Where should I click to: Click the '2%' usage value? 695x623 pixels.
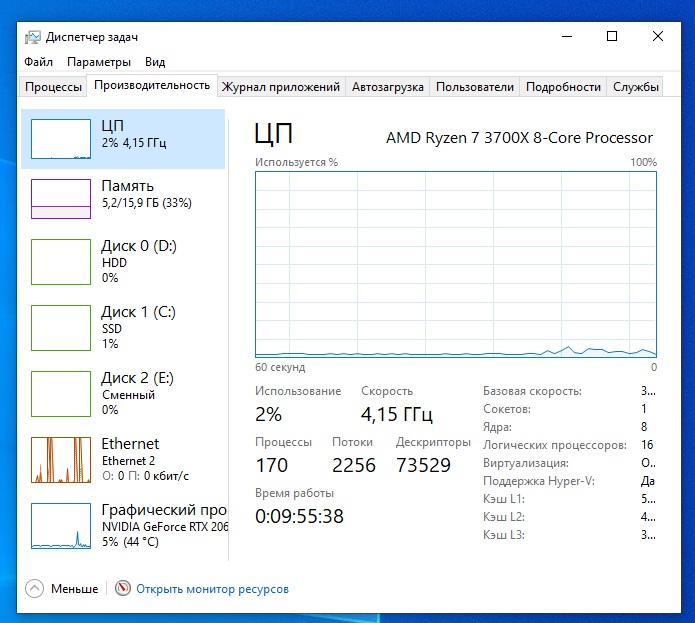(x=268, y=415)
